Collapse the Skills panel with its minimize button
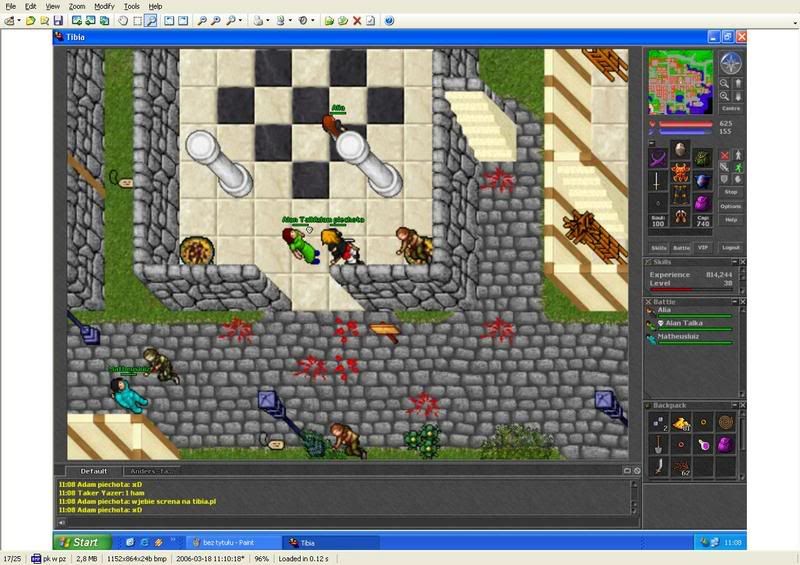Image resolution: width=800 pixels, height=565 pixels. pyautogui.click(x=735, y=261)
